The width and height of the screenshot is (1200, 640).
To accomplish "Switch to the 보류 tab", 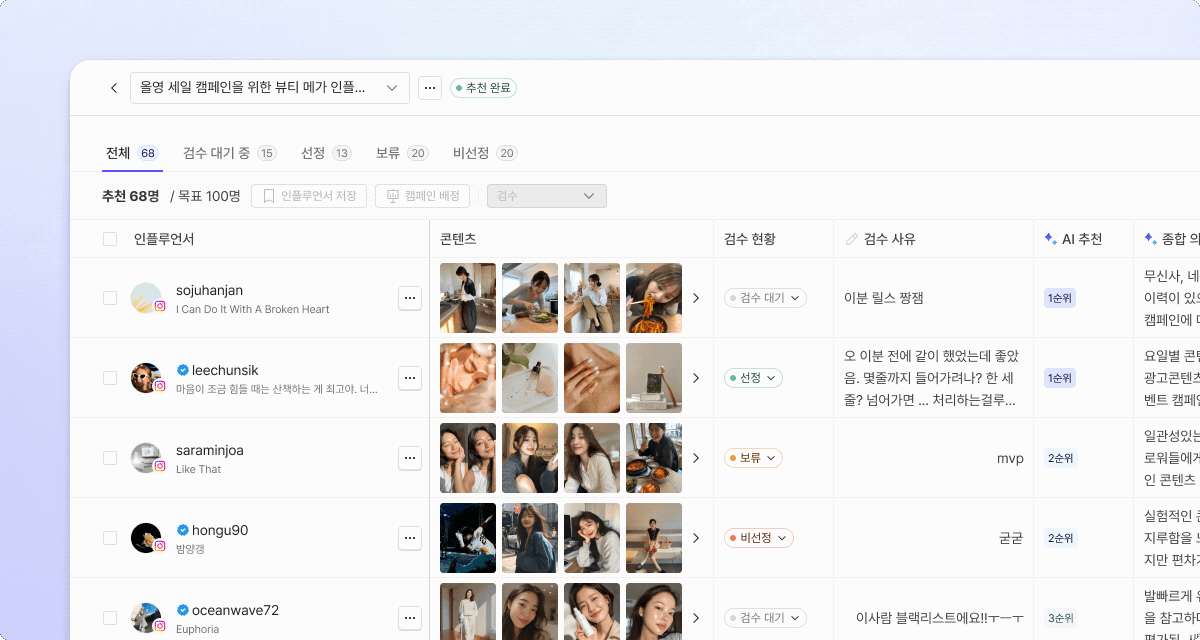I will click(402, 153).
